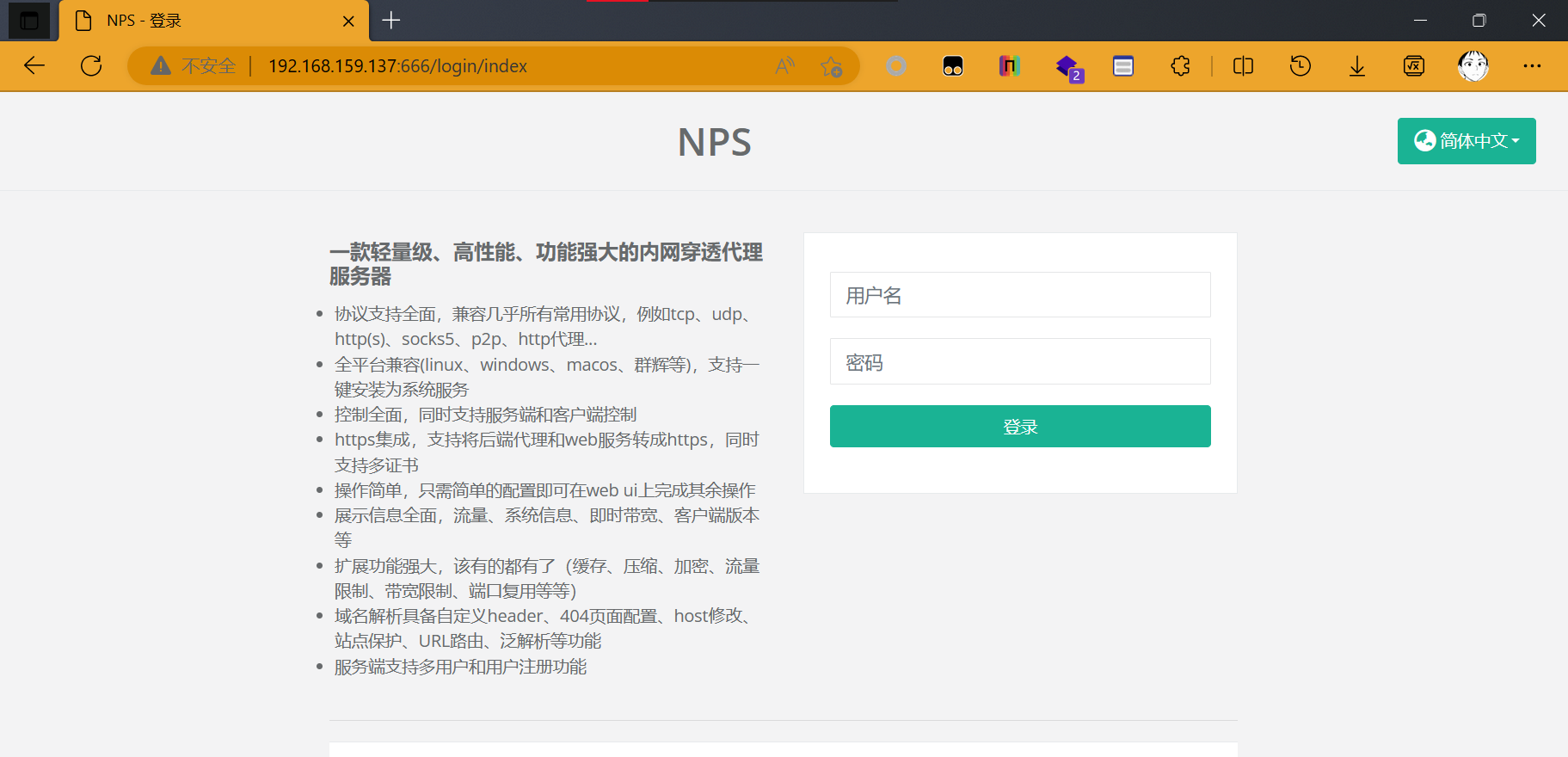Close the NPS - 登录 tab
The image size is (1568, 757).
(348, 21)
